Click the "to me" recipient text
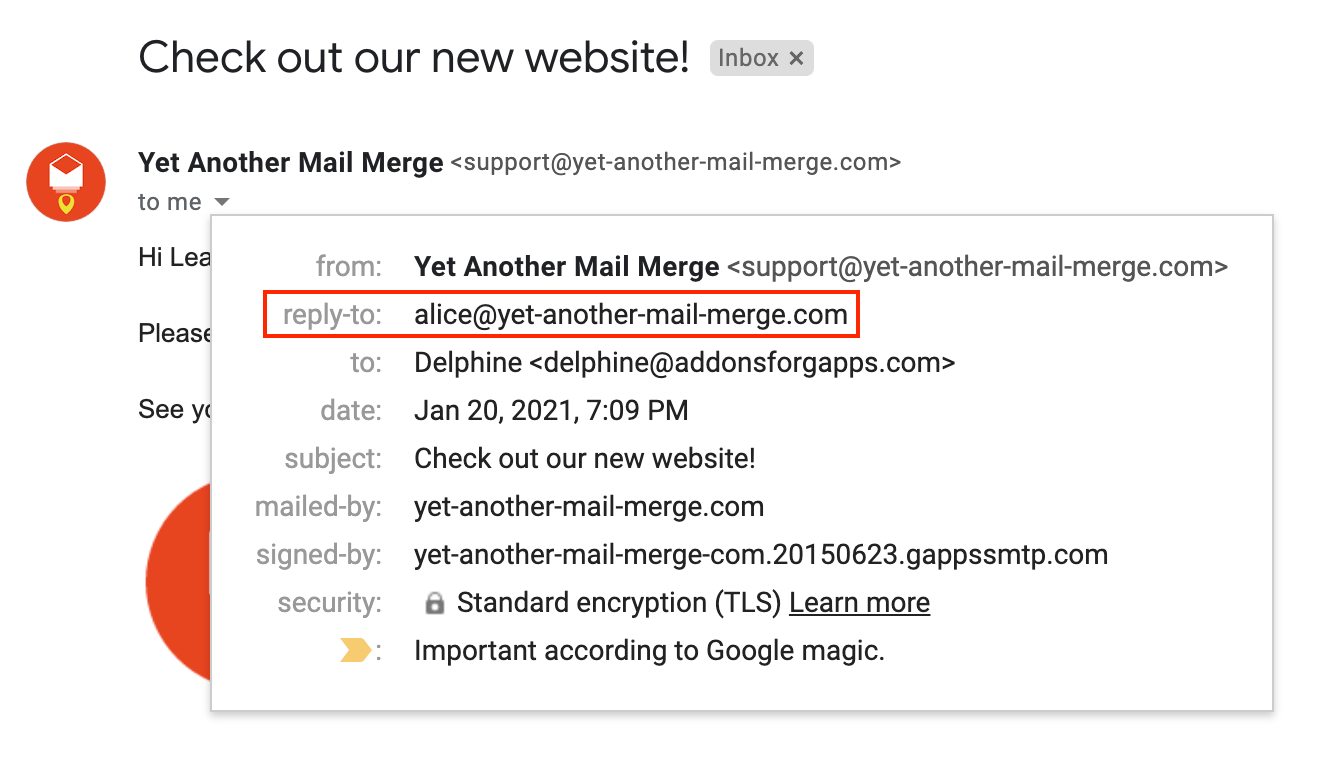Viewport: 1322px width, 762px height. (x=170, y=202)
